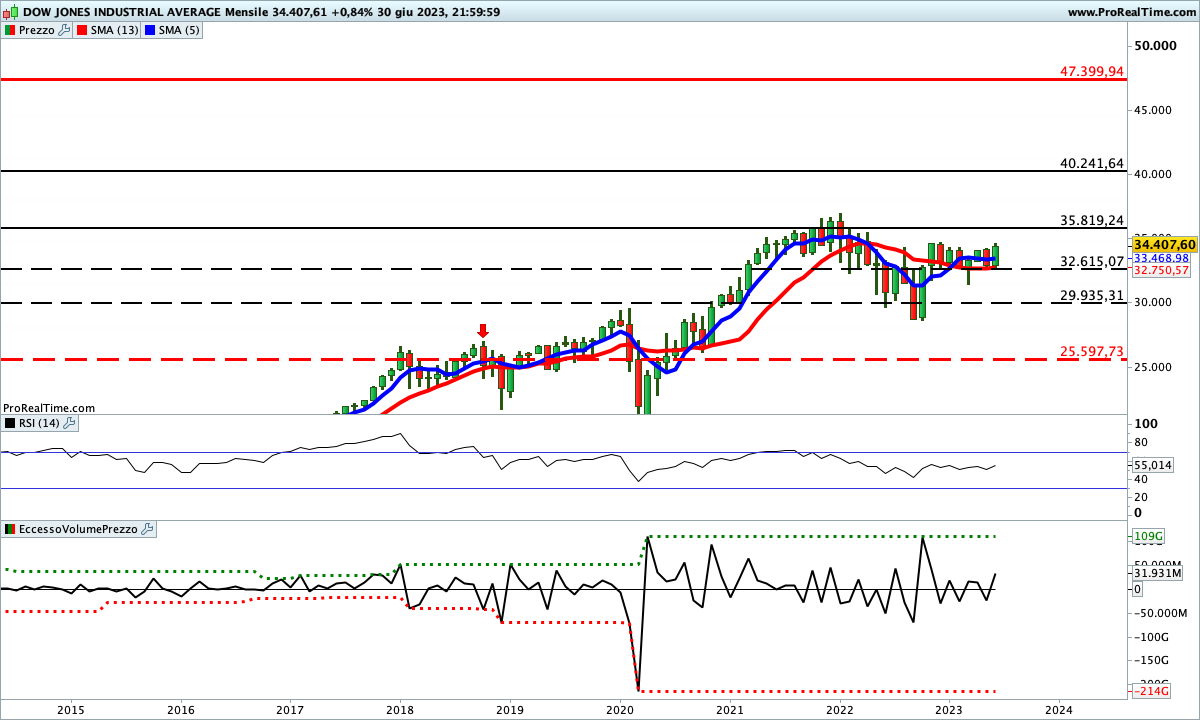Click the 2021 label on the time axis
Screen dimensions: 1200x720
coord(730,710)
